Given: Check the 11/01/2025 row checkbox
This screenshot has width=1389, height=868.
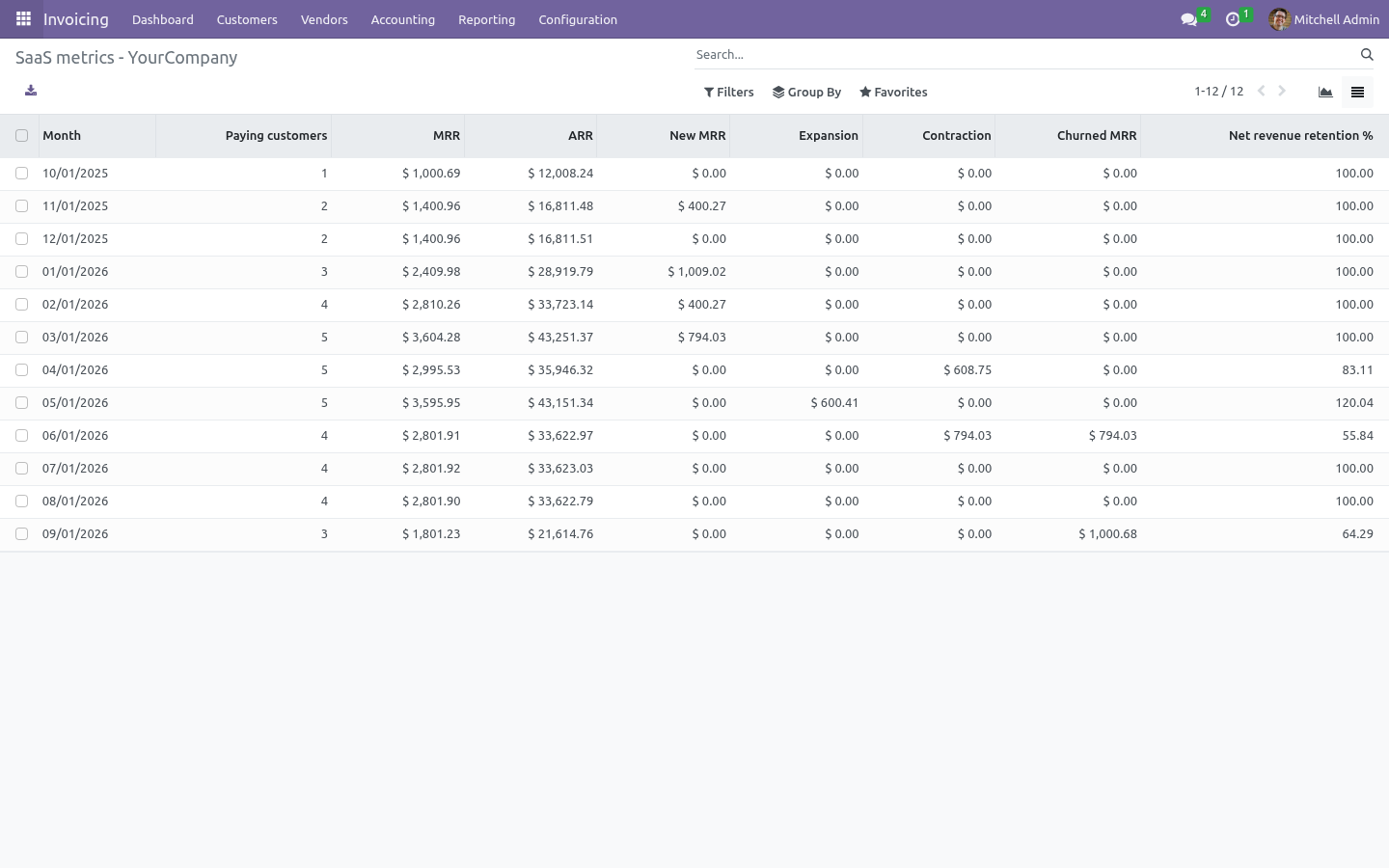Looking at the screenshot, I should (x=21, y=206).
